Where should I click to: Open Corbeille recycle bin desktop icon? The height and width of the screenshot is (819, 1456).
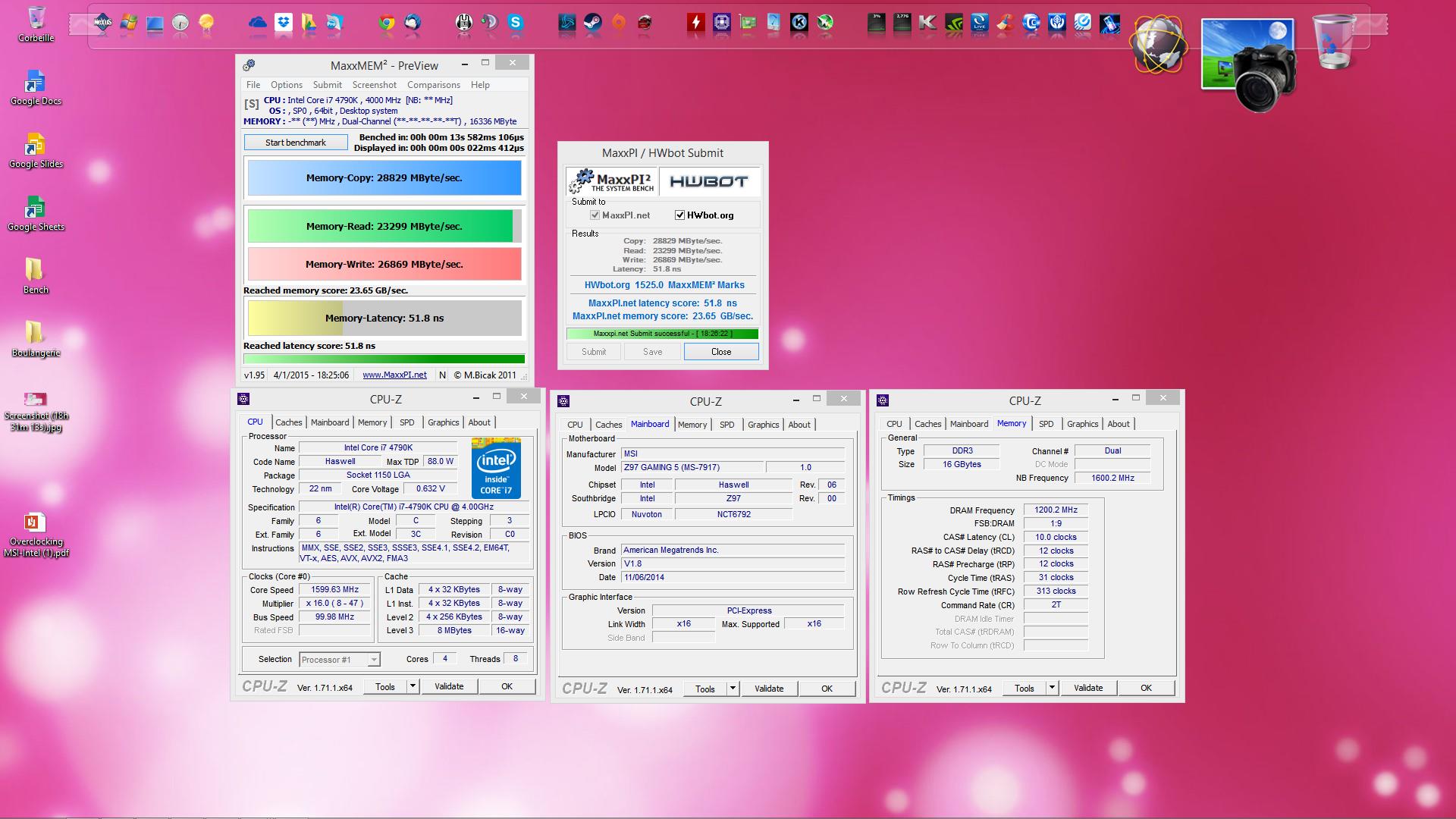tap(36, 23)
